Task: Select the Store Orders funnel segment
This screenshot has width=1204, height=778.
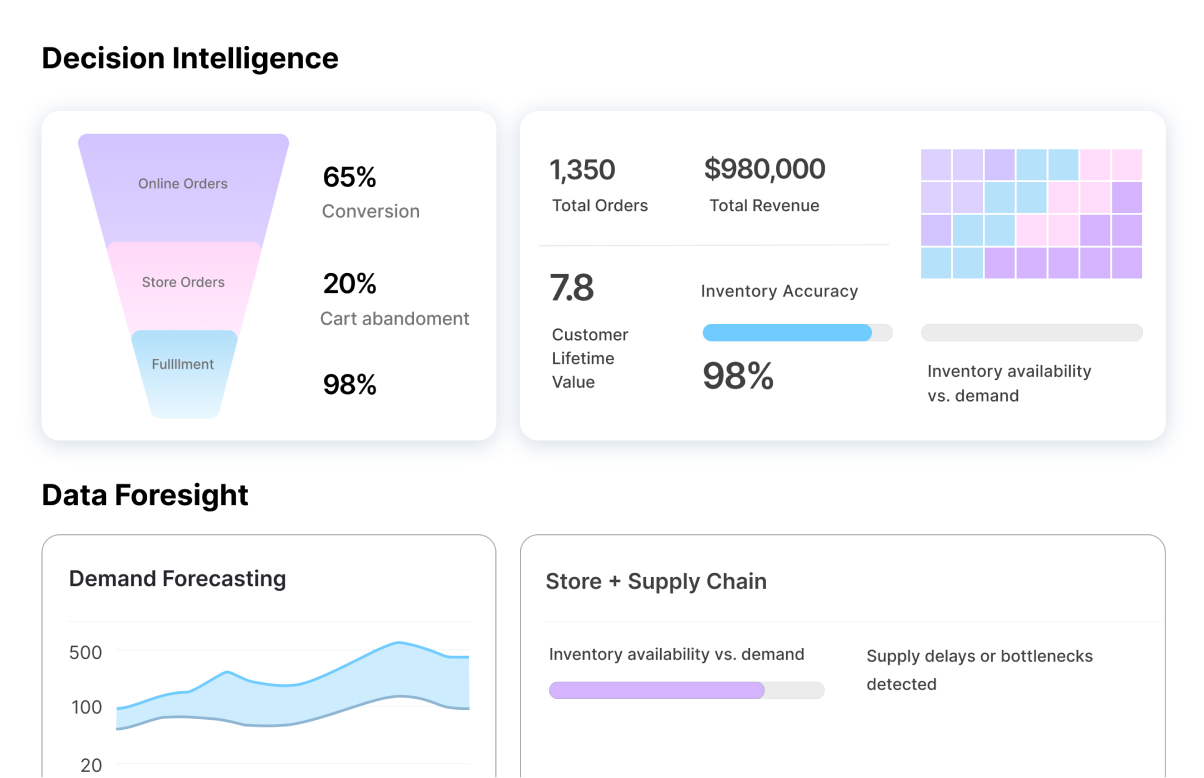Action: click(x=183, y=283)
